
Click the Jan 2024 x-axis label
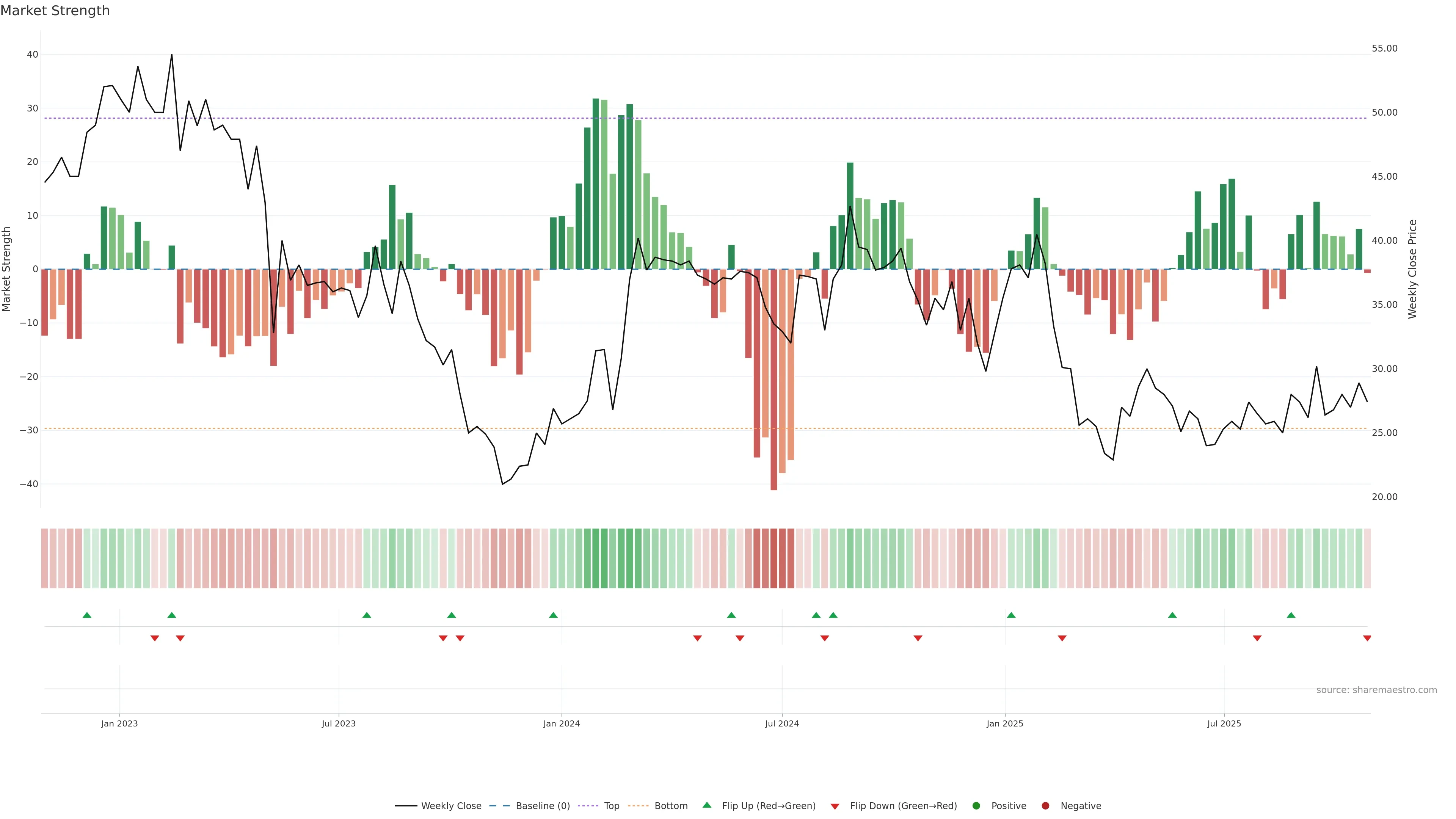click(561, 723)
